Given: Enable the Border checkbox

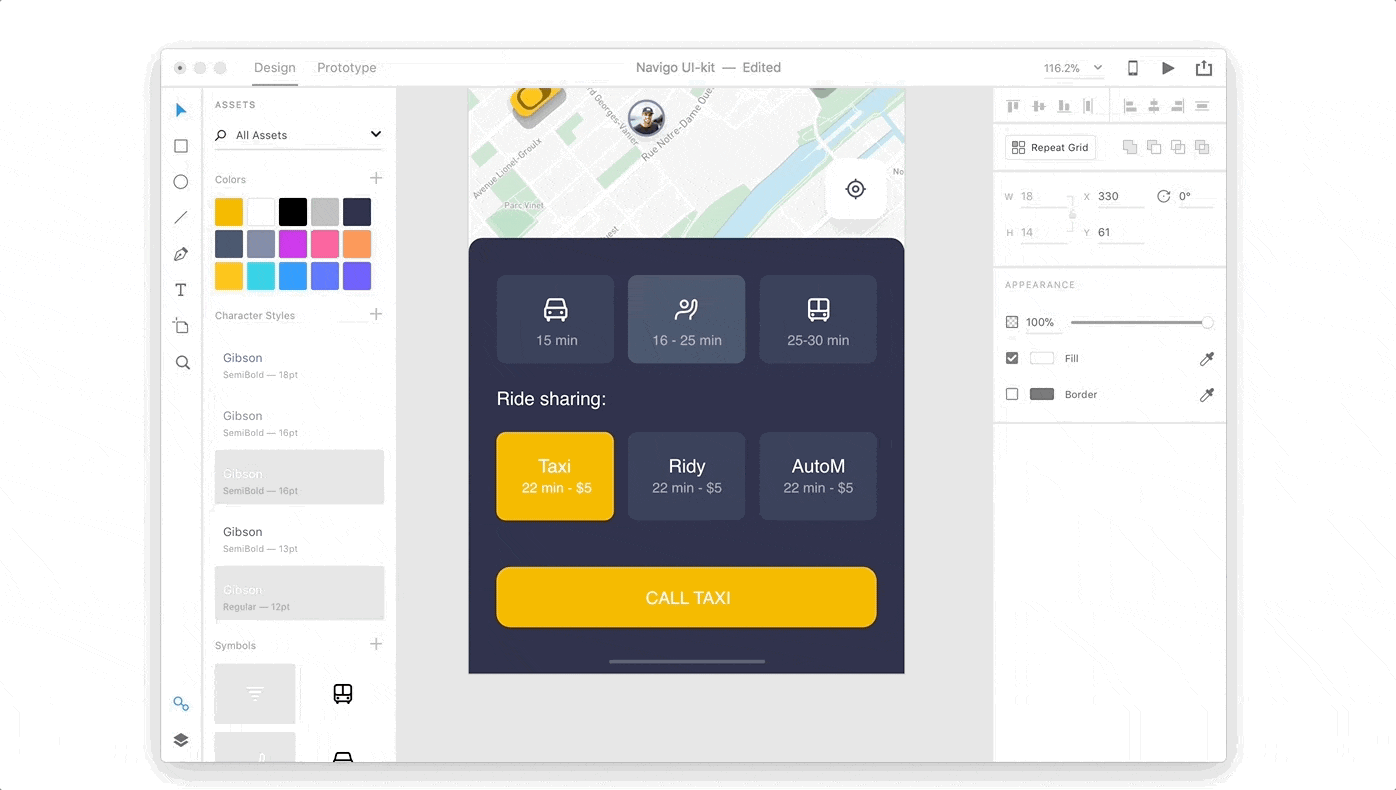Looking at the screenshot, I should (1012, 394).
